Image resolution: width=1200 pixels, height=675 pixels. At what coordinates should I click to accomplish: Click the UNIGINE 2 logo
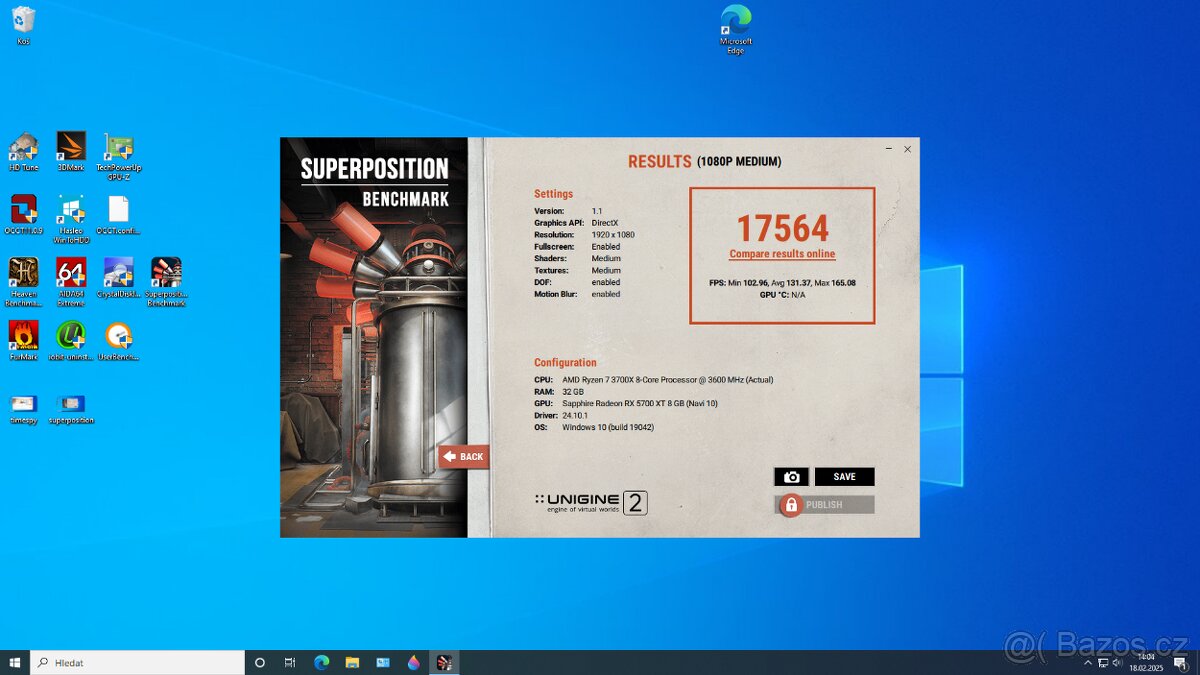590,501
